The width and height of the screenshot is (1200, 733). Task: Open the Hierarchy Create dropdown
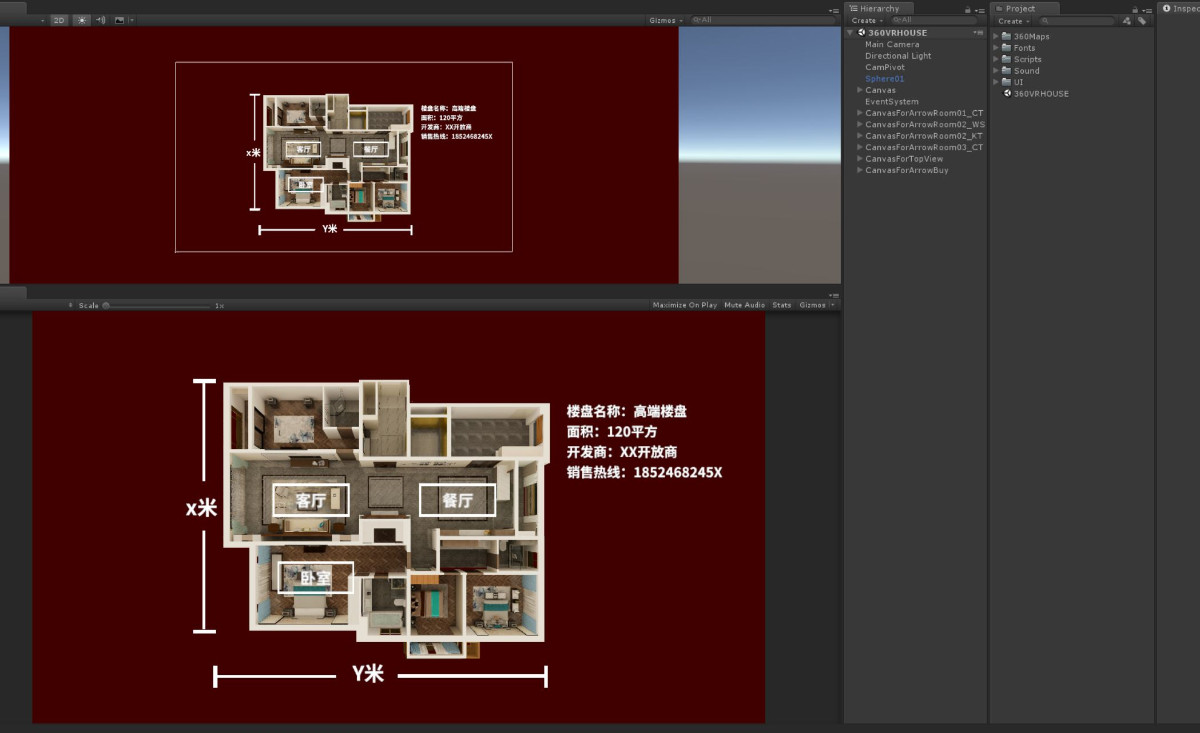tap(865, 20)
